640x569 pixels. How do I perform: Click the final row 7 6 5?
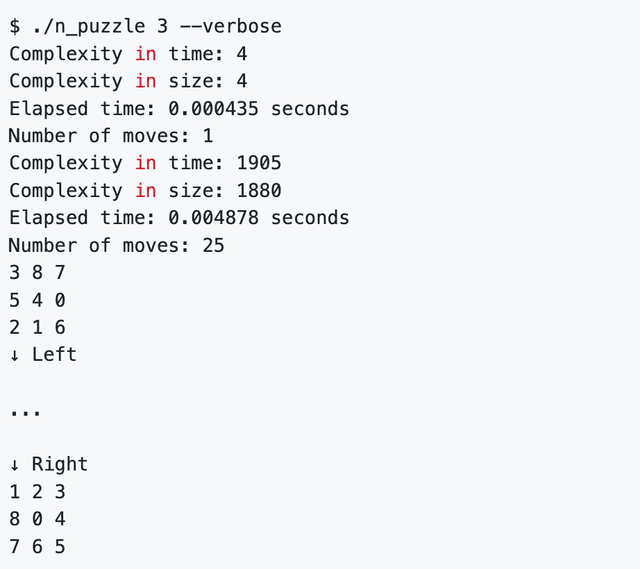click(x=37, y=547)
